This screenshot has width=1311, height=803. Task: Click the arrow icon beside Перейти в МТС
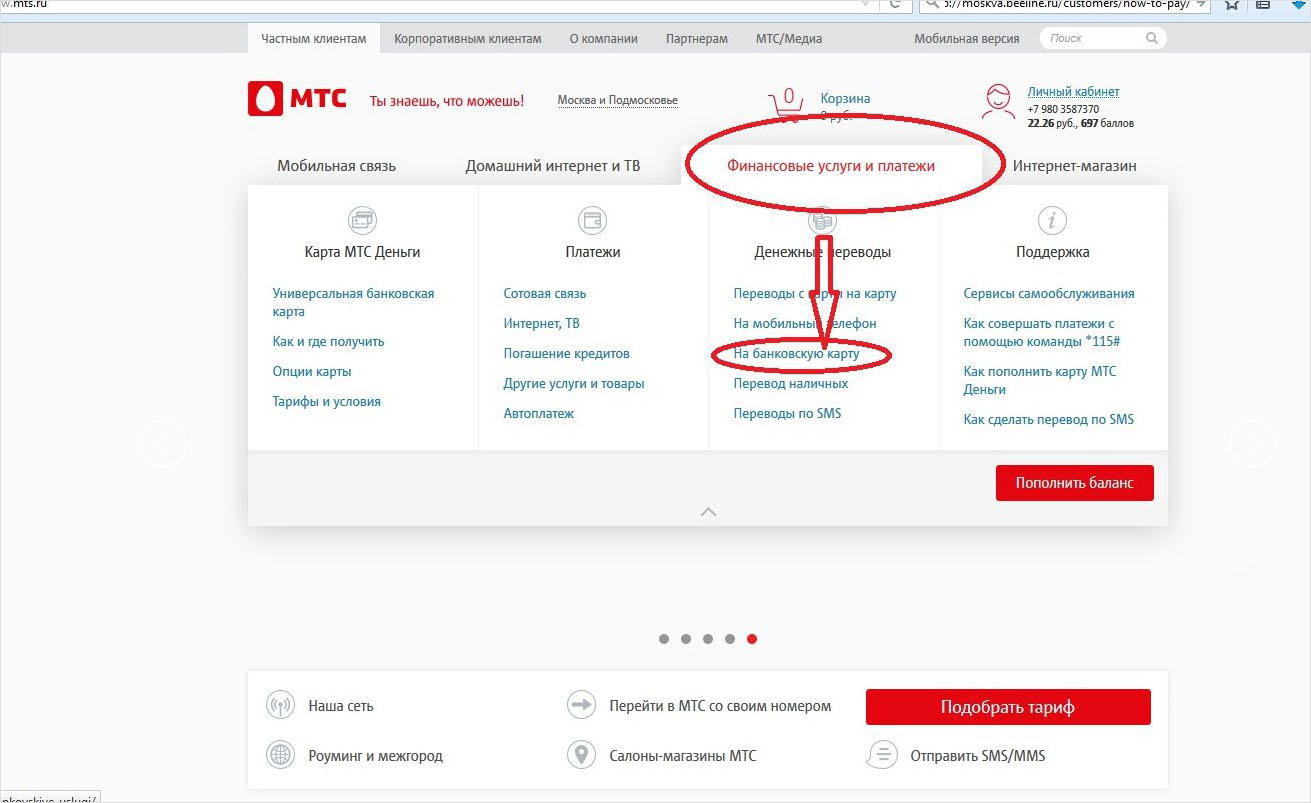point(581,705)
